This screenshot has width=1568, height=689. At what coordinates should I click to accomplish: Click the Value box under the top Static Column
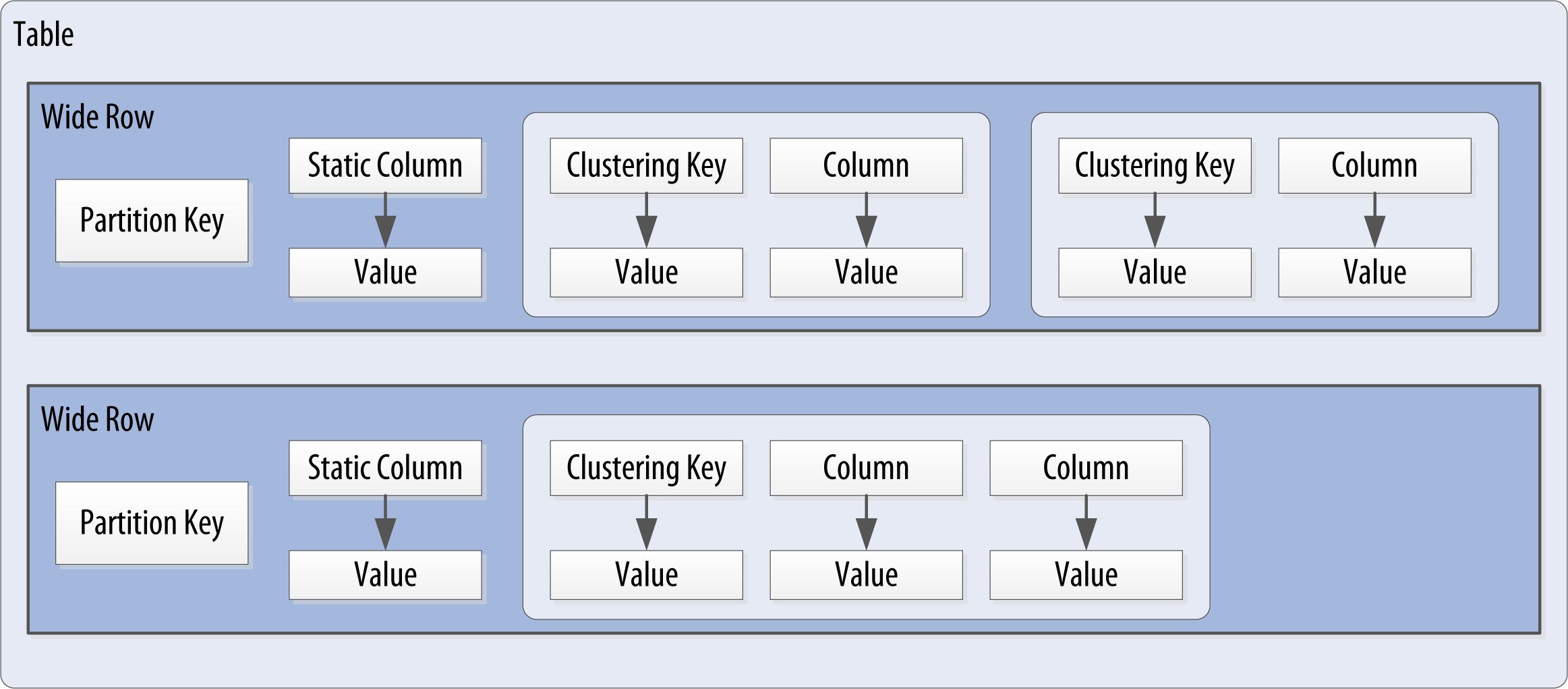tap(385, 273)
